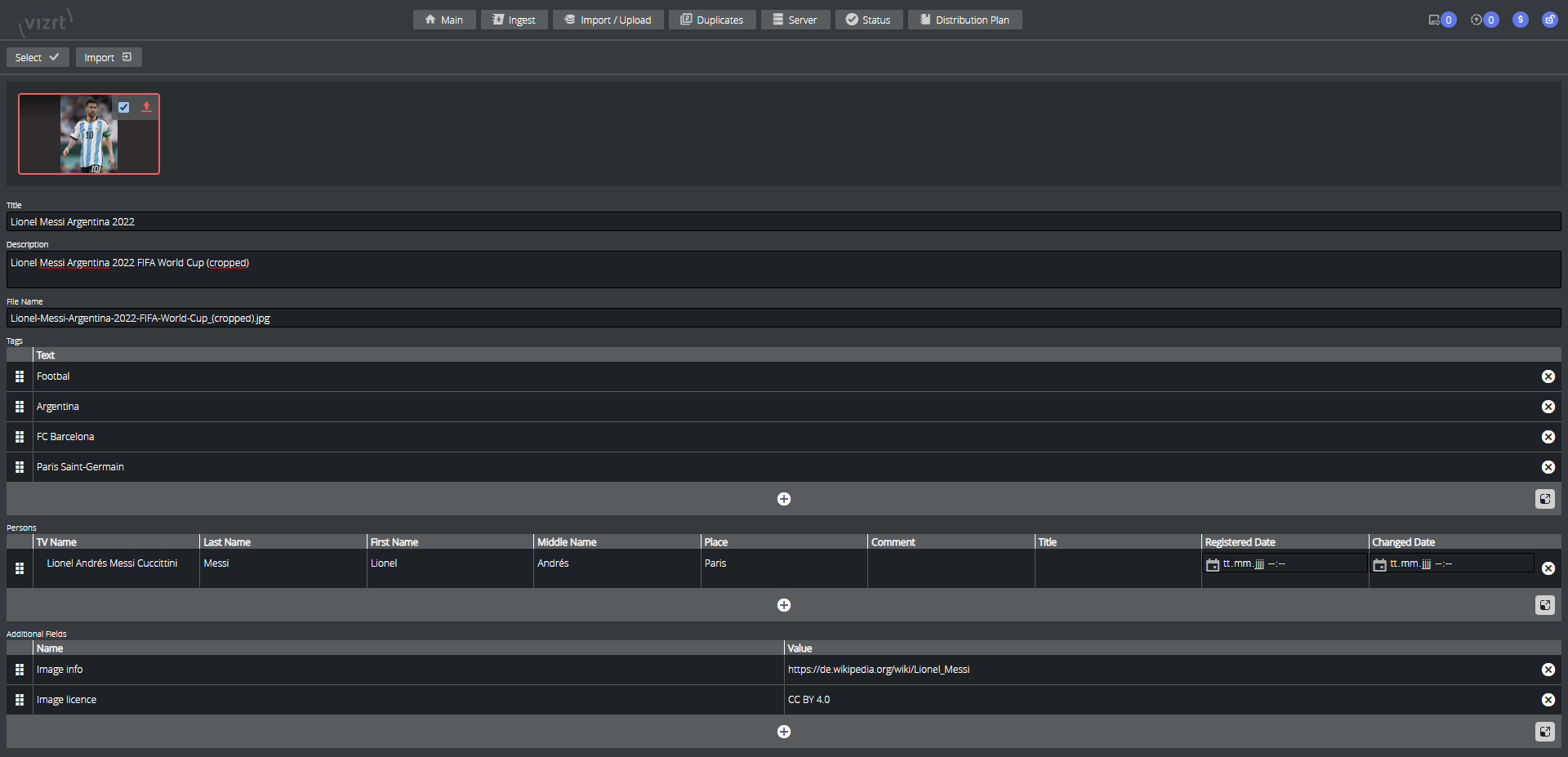Image resolution: width=1568 pixels, height=757 pixels.
Task: Uncheck the Messi thumbnail selection checkbox
Action: (x=124, y=107)
